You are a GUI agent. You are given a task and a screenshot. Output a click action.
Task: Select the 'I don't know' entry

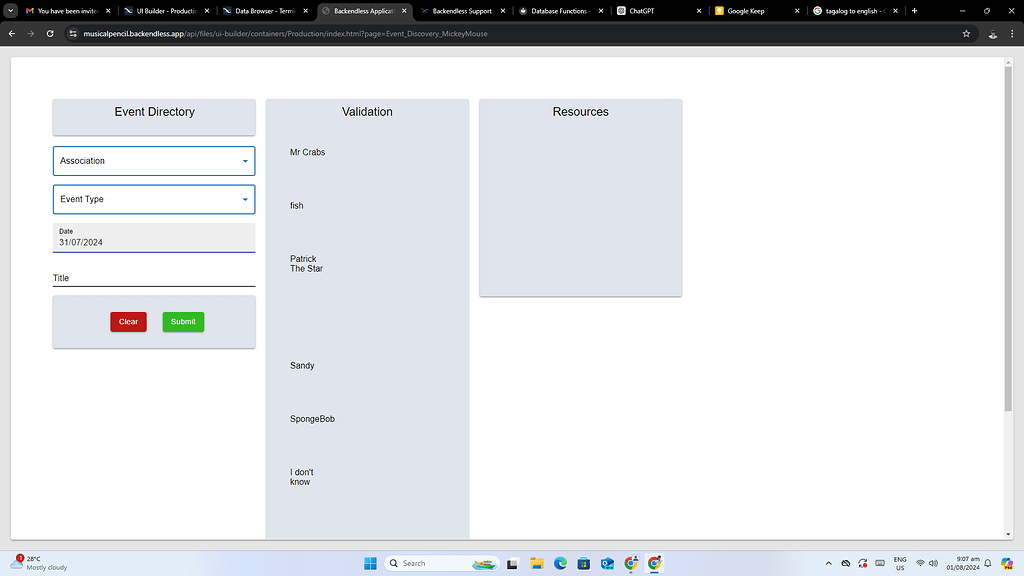click(x=302, y=477)
